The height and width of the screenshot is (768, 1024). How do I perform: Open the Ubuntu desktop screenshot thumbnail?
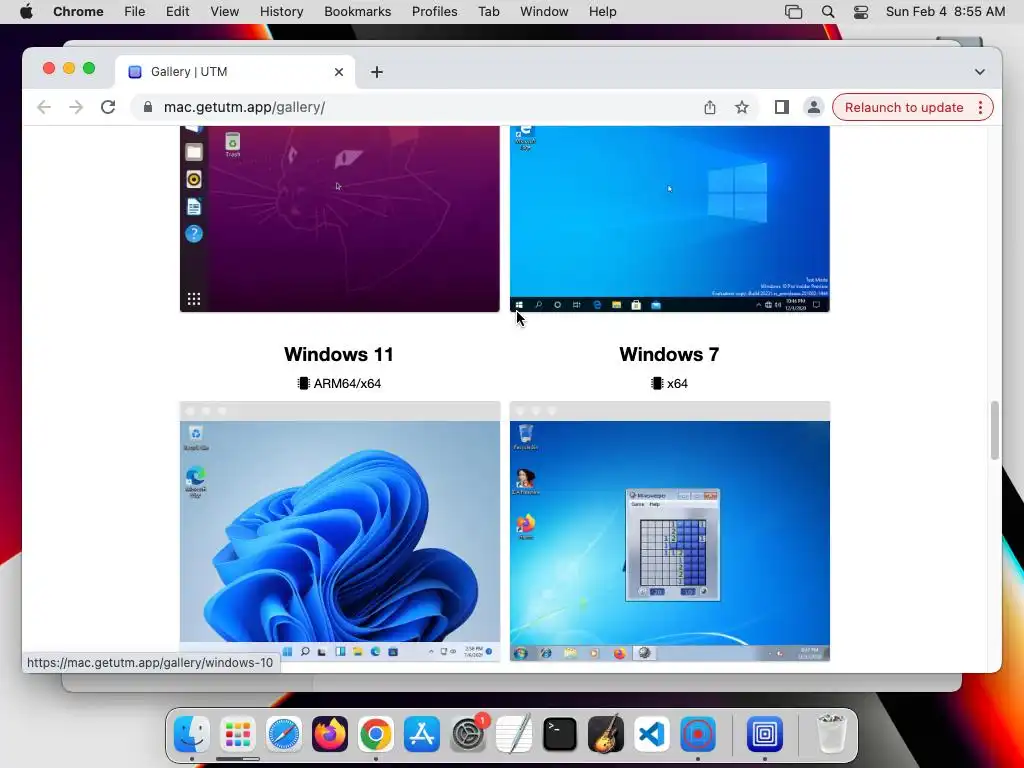pos(340,219)
